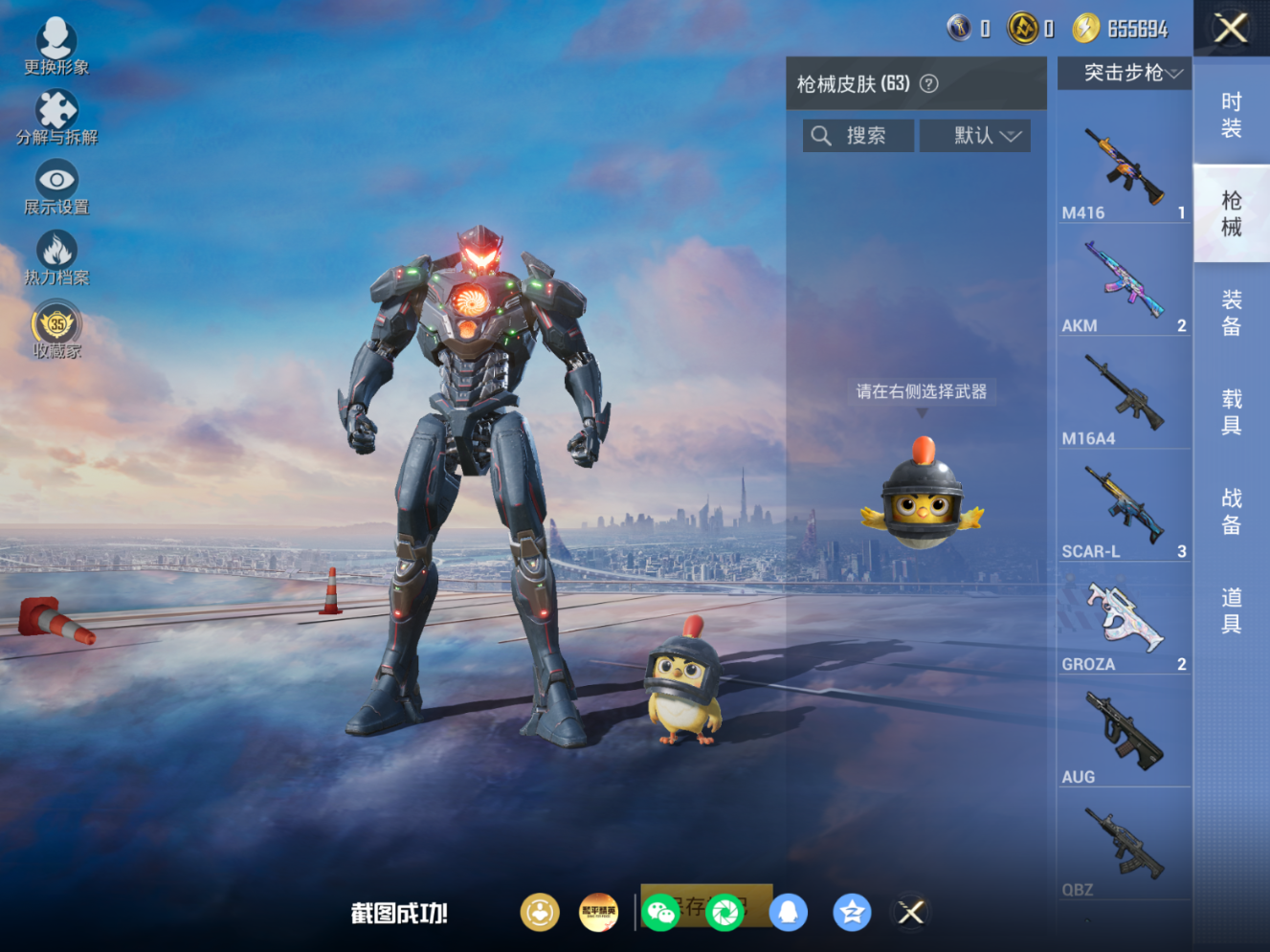Open the 更换形象 change avatar icon
The image size is (1270, 952).
coord(56,46)
